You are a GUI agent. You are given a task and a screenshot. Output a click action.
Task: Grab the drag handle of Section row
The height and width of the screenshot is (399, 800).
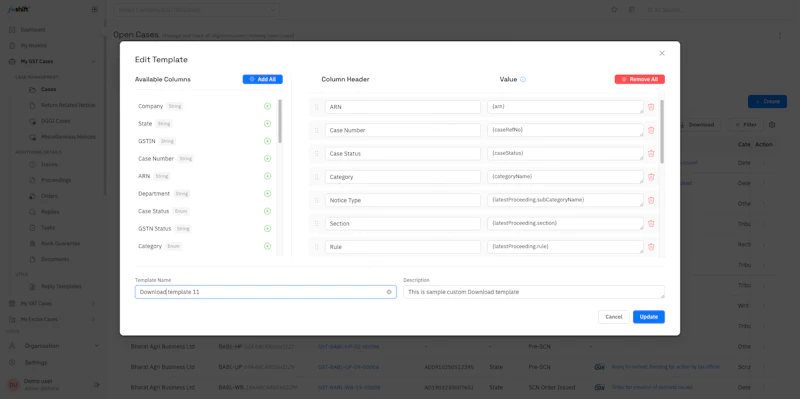pos(316,223)
